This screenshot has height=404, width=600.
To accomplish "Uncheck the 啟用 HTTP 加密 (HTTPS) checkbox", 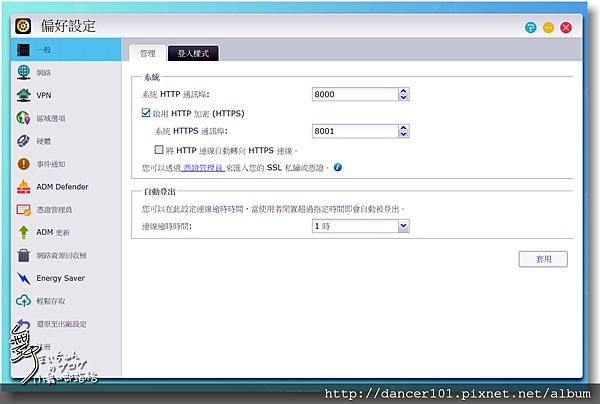I will pyautogui.click(x=146, y=112).
